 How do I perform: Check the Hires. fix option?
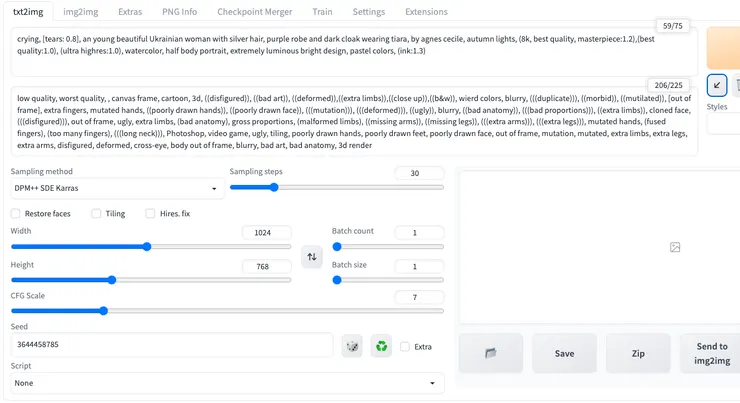tap(151, 213)
